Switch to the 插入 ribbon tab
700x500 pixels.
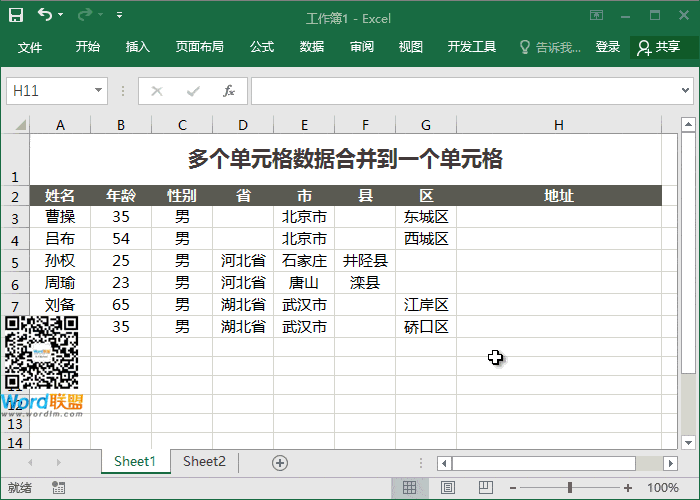click(x=138, y=46)
